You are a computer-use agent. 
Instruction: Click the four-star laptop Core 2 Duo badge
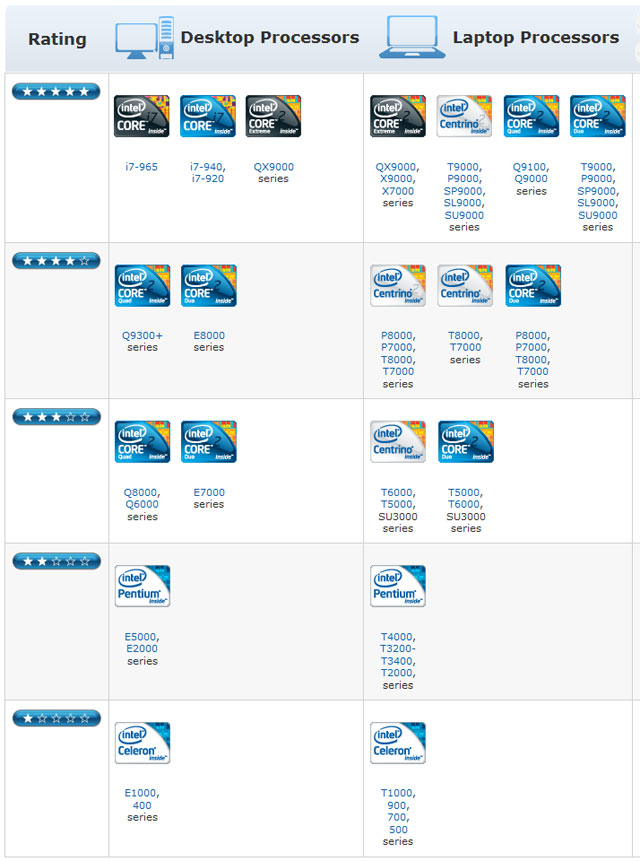point(533,286)
